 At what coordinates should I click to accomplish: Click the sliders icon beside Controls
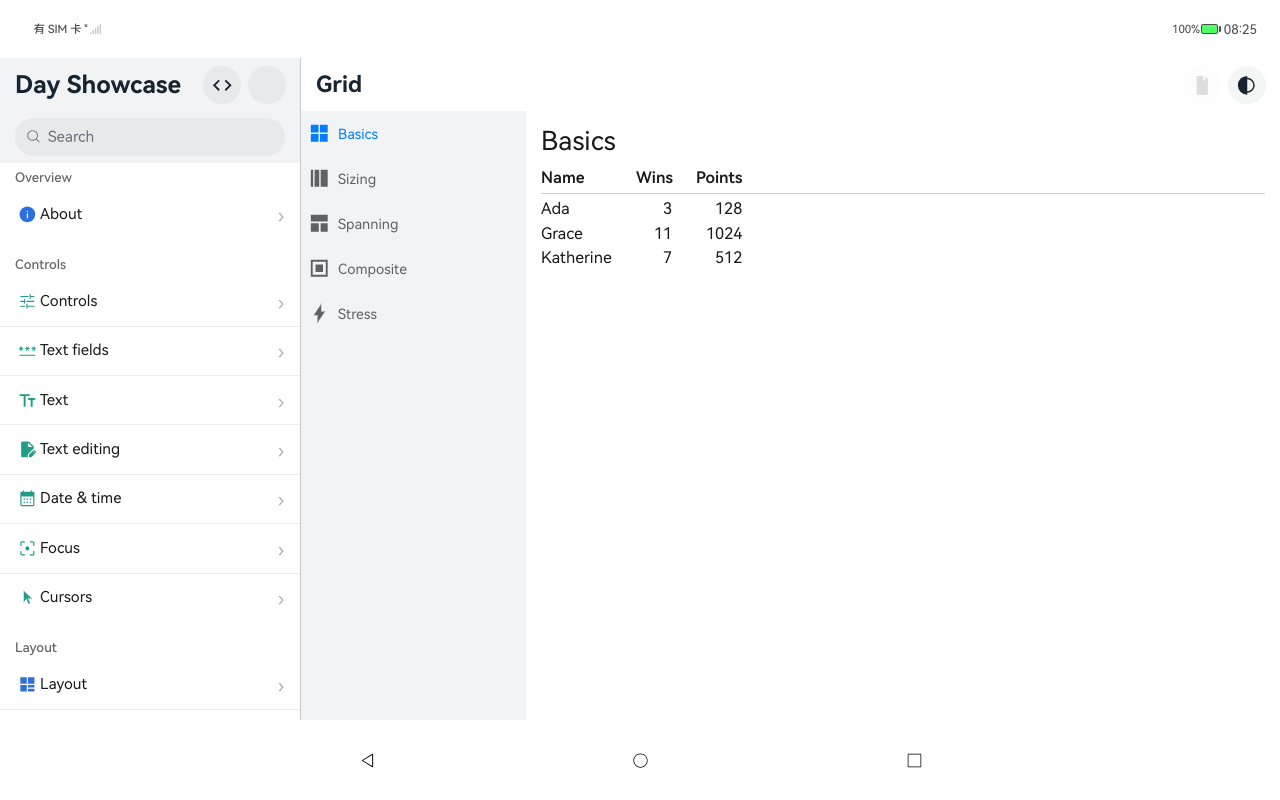27,301
